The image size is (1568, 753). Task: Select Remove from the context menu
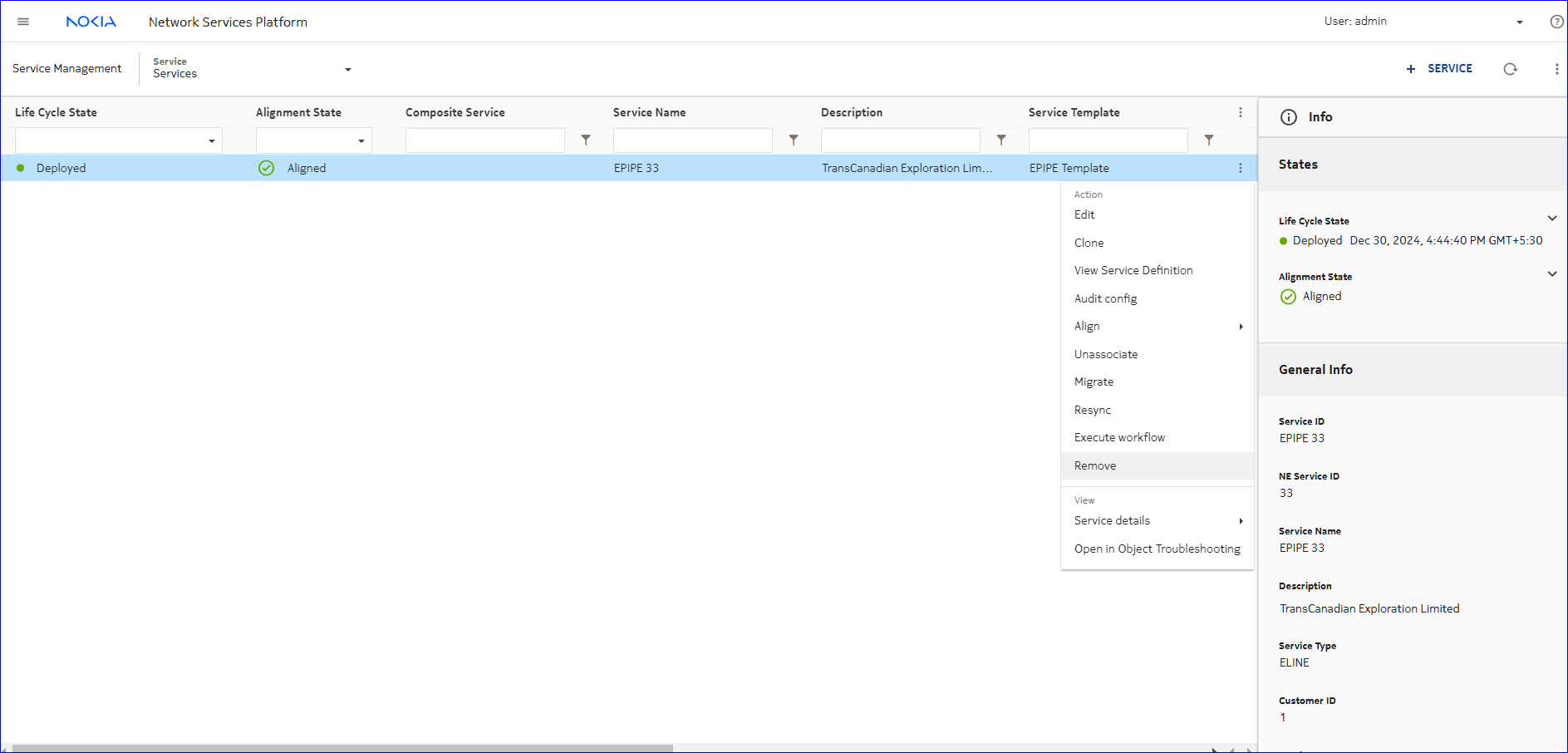coord(1095,465)
